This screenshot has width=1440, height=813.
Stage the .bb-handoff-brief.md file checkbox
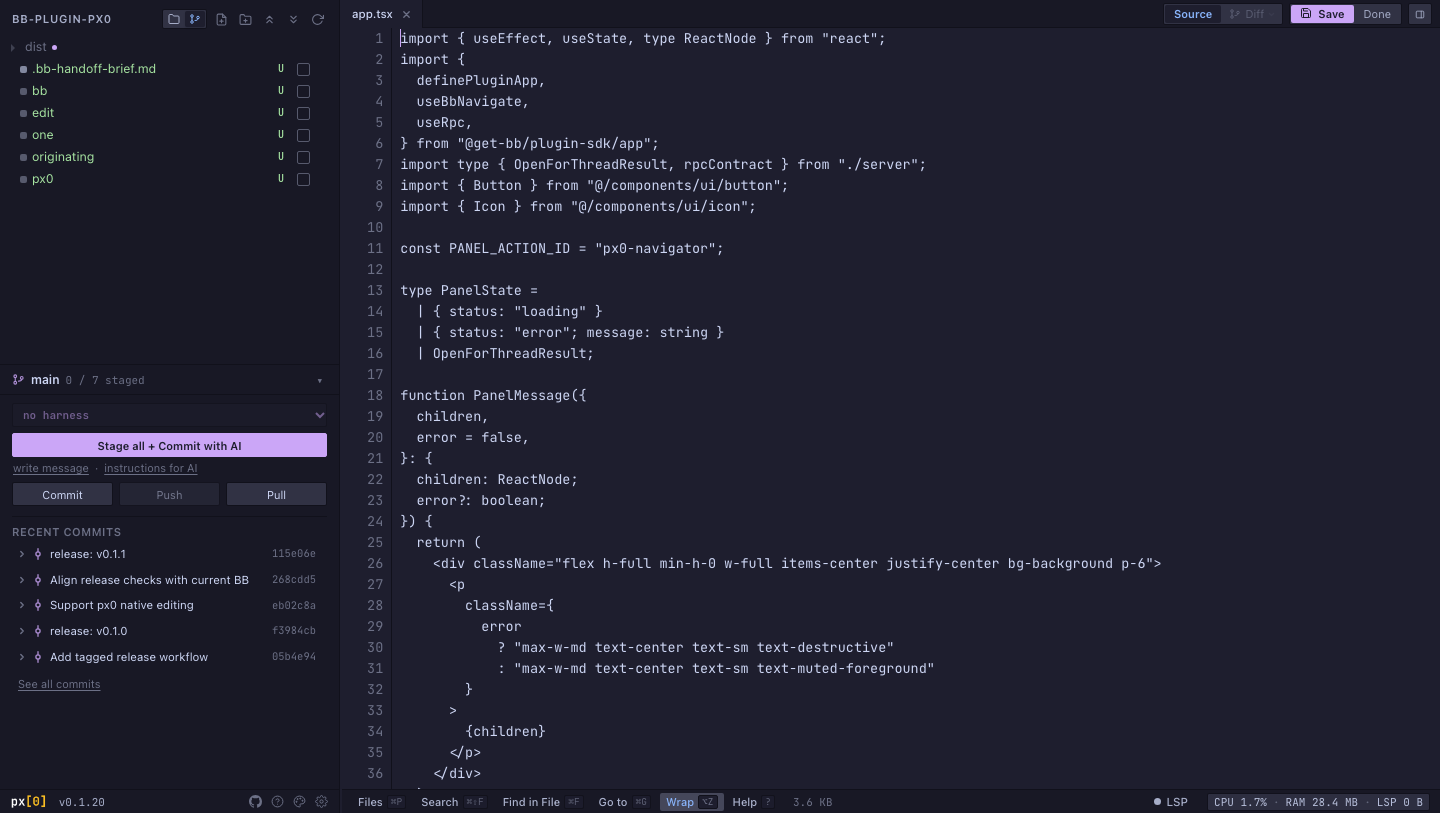pos(303,69)
